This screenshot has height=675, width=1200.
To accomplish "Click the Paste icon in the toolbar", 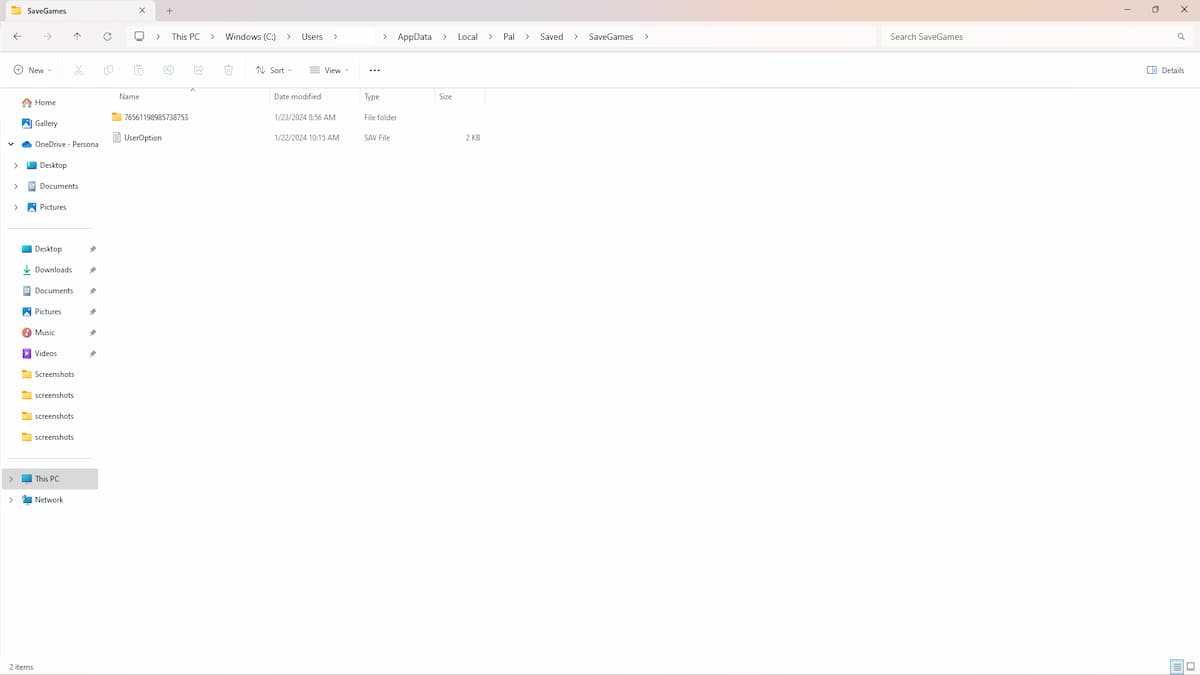I will click(x=138, y=70).
